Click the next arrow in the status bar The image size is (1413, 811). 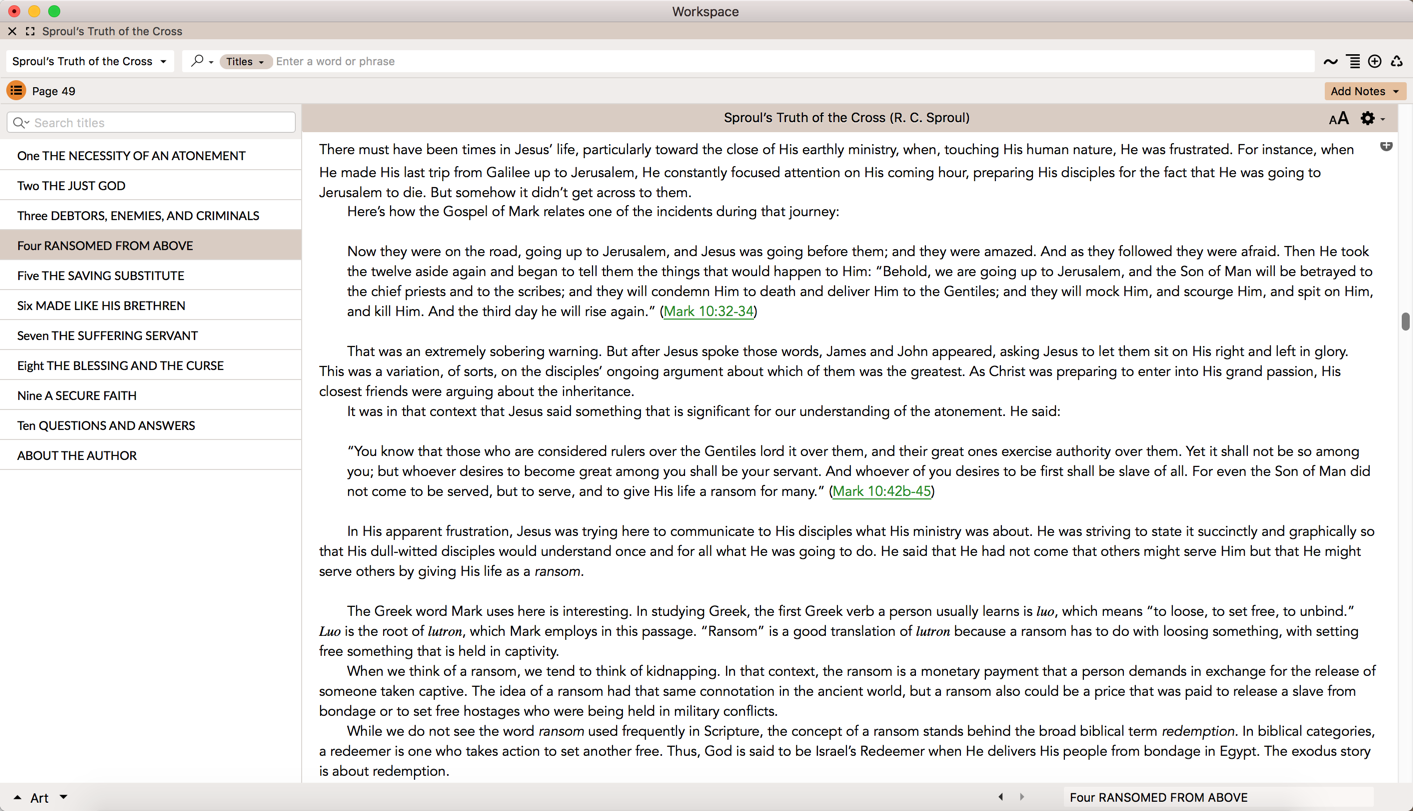pyautogui.click(x=1021, y=797)
